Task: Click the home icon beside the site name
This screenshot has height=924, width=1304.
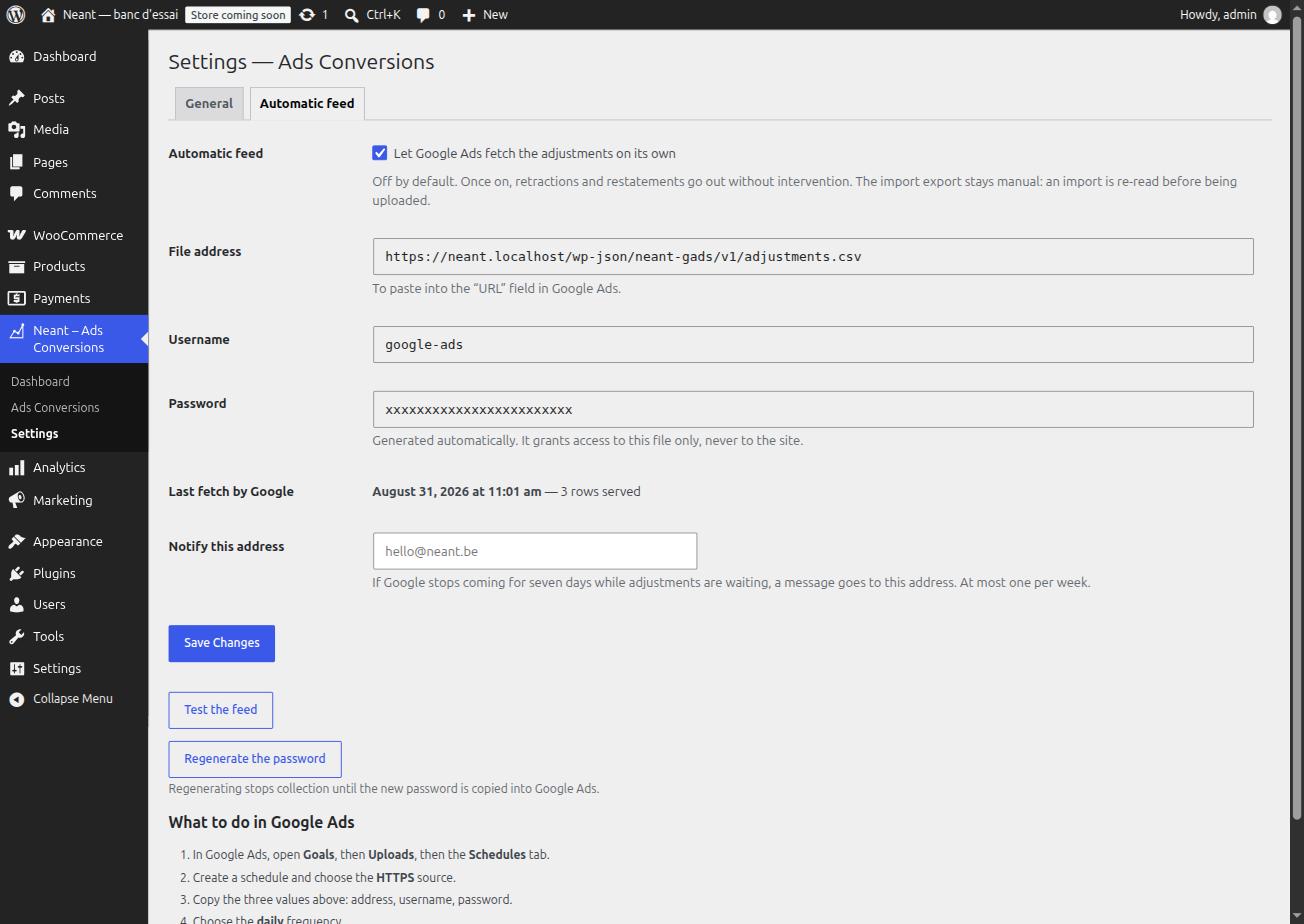Action: pos(48,15)
